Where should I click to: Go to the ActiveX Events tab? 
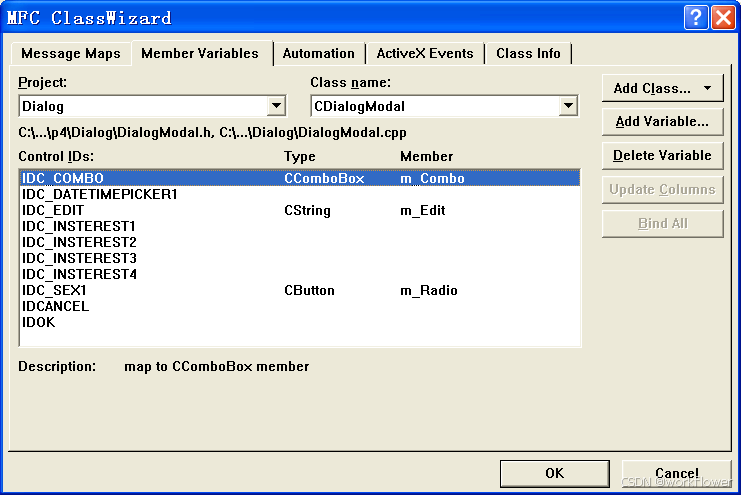(425, 53)
